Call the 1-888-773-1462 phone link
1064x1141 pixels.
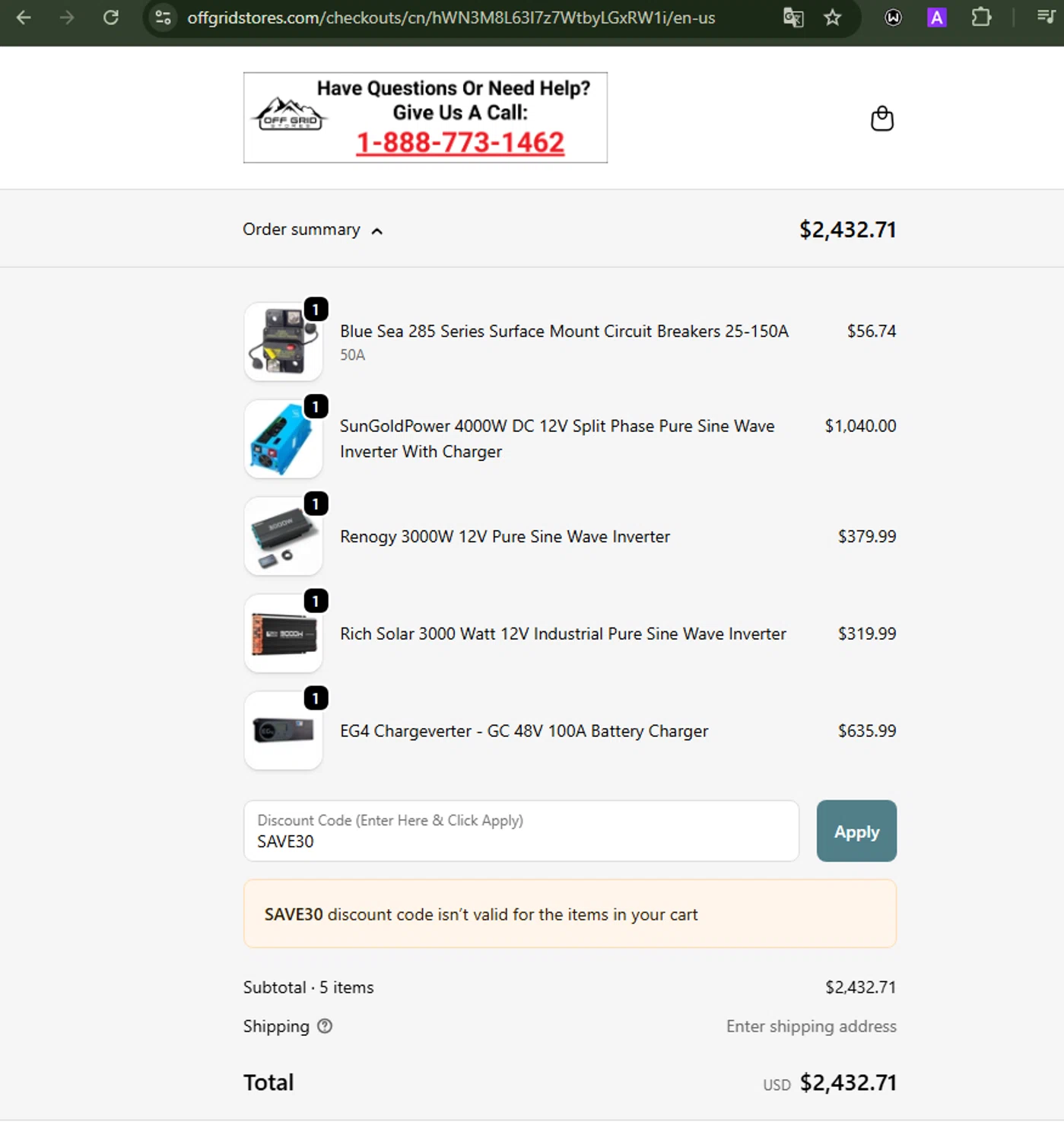click(460, 142)
